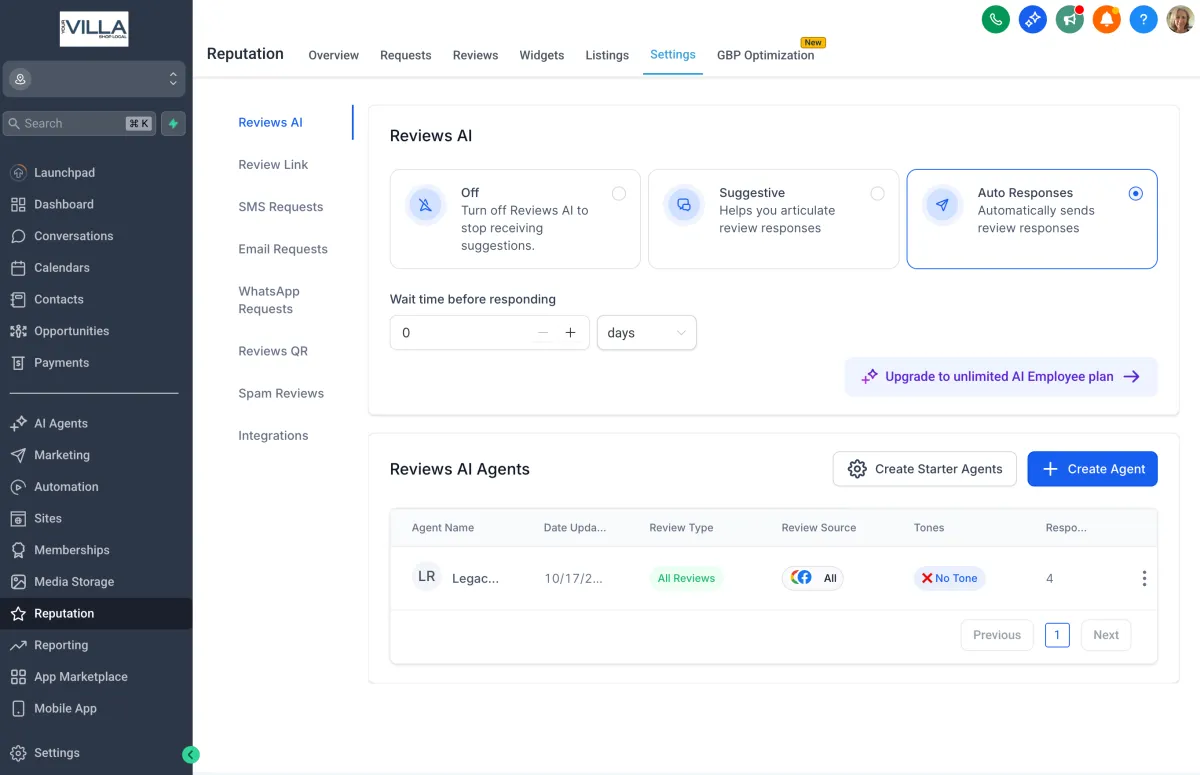Screen dimensions: 1200x775
Task: Open three-dot menu for Legacy agent row
Action: pyautogui.click(x=1144, y=578)
